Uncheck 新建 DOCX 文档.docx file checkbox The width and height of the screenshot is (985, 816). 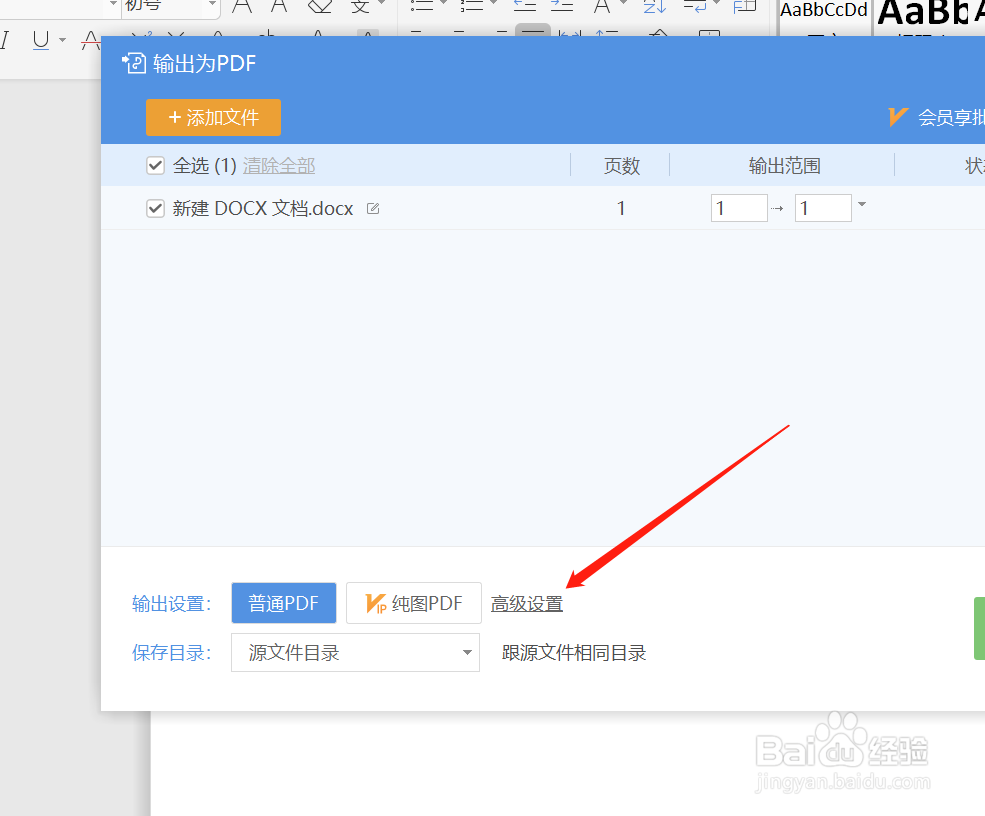155,208
